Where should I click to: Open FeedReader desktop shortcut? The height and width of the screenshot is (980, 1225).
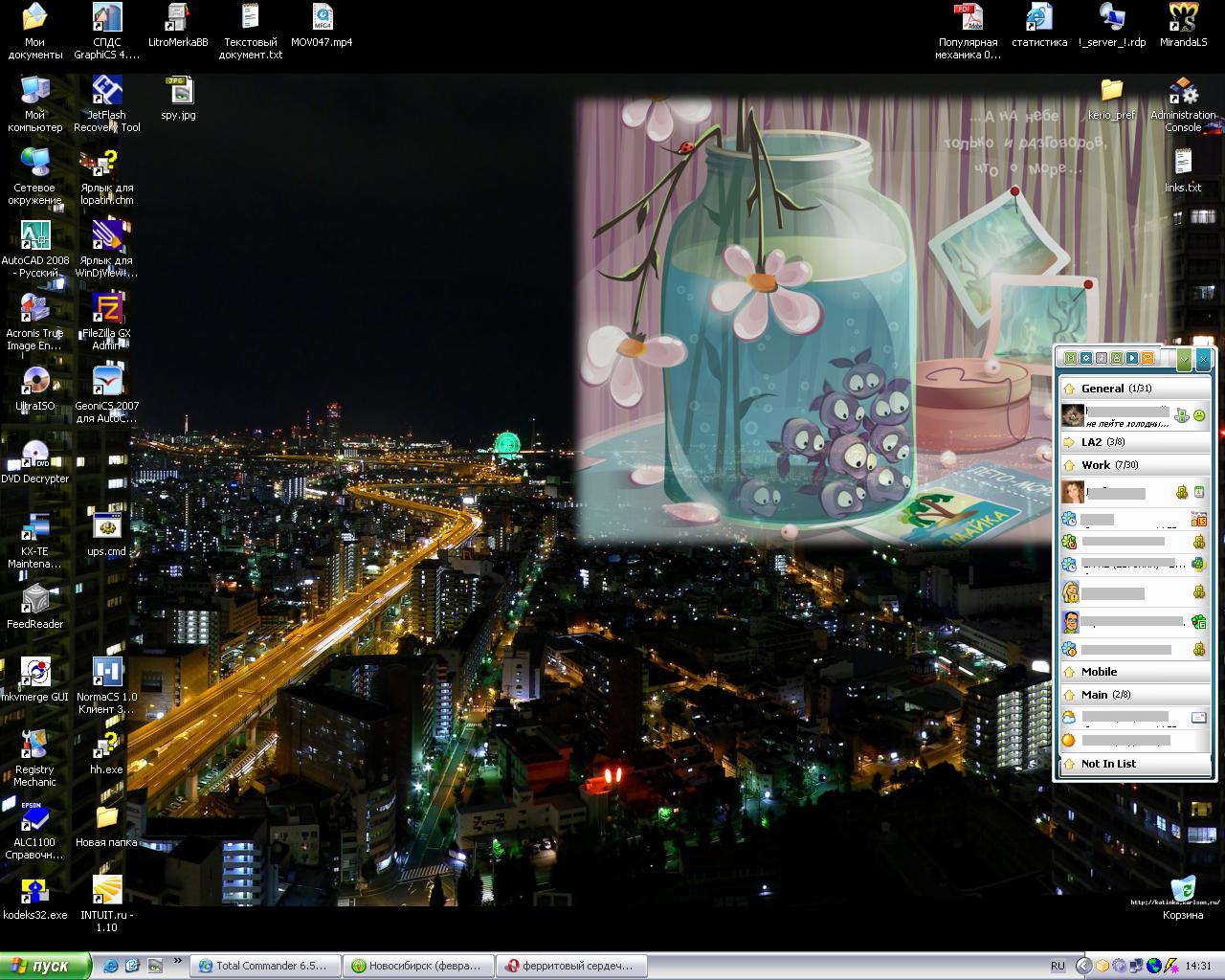point(35,601)
